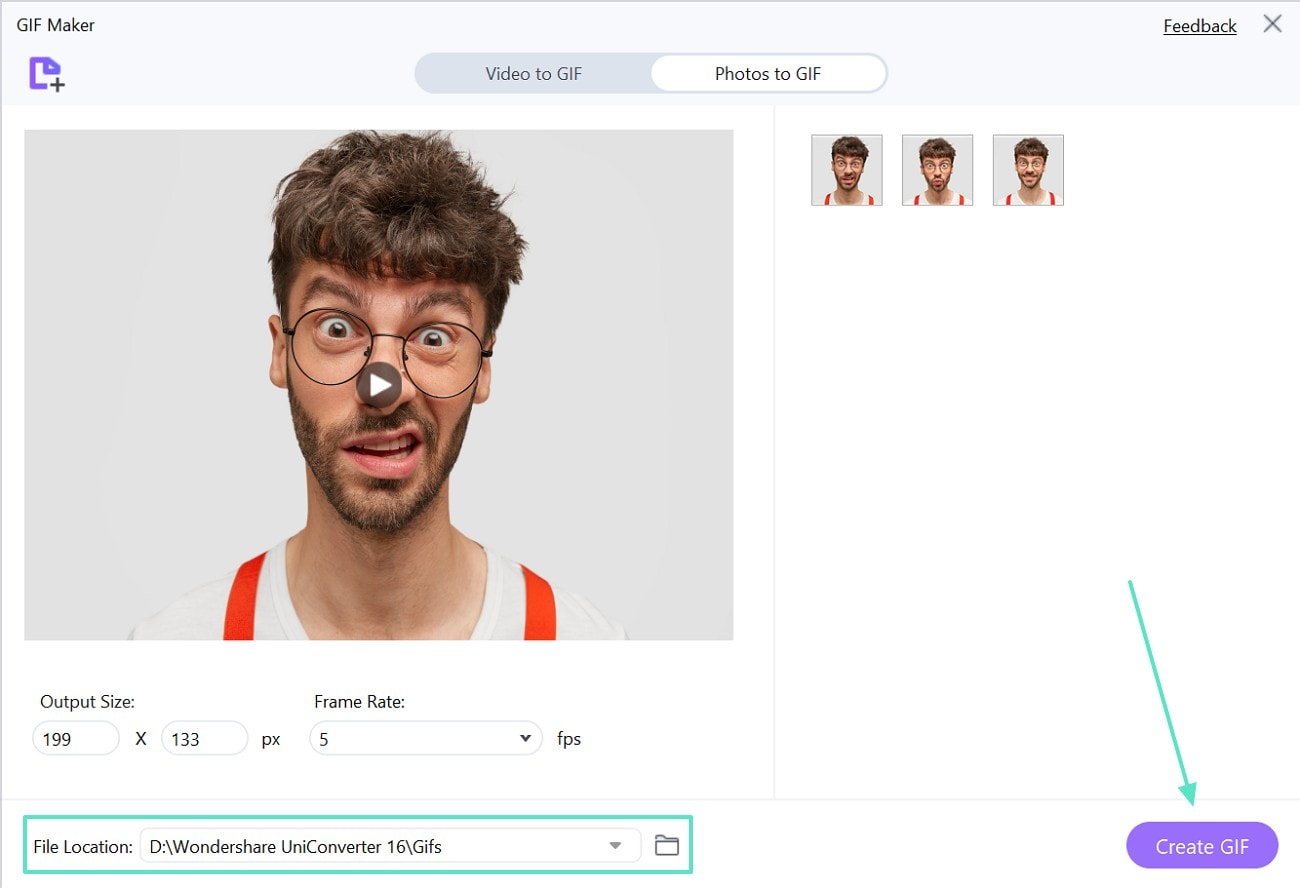This screenshot has height=888, width=1300.
Task: Click the Output Size label
Action: click(x=87, y=702)
